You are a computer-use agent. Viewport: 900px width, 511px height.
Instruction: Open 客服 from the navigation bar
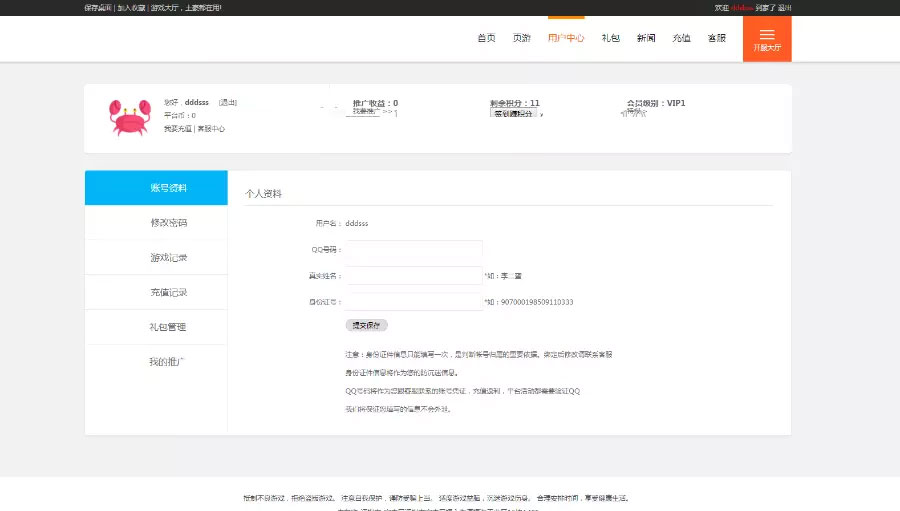716,38
